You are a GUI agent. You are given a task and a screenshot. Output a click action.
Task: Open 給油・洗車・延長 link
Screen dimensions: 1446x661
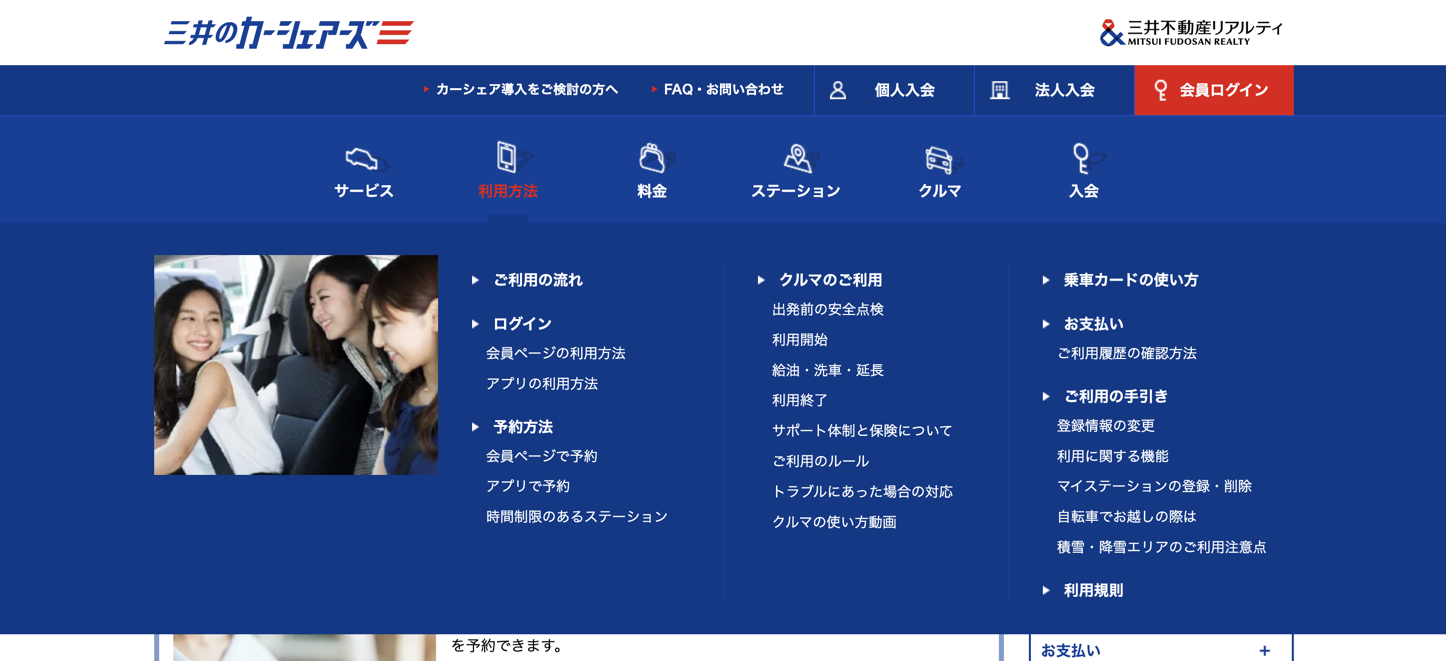(x=828, y=371)
